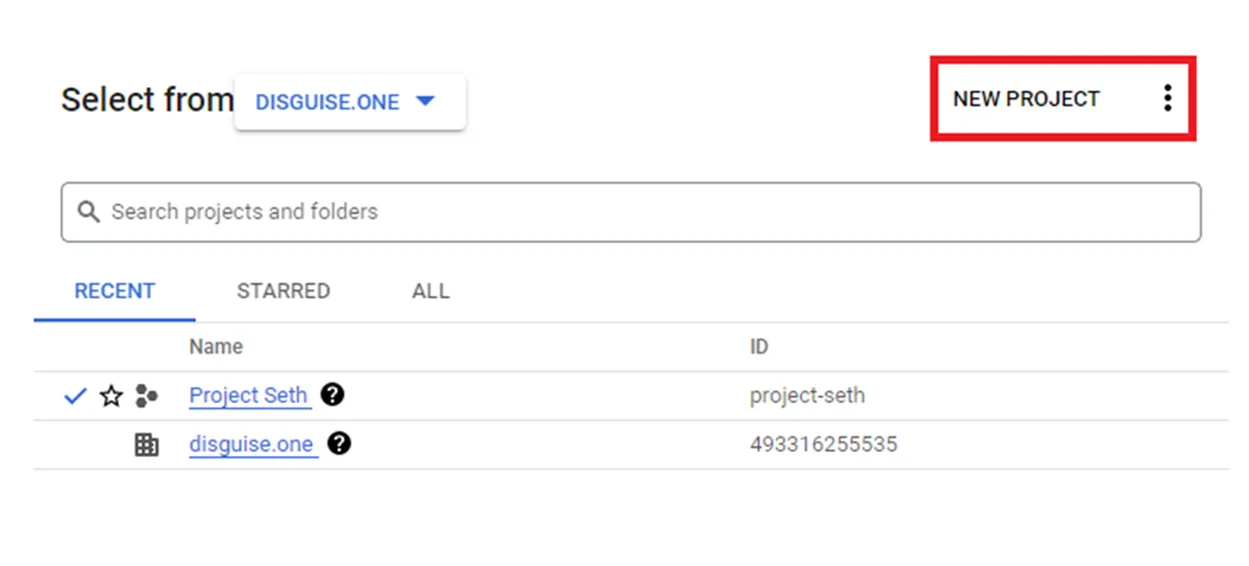Click the Name column header
The image size is (1249, 566).
click(216, 347)
